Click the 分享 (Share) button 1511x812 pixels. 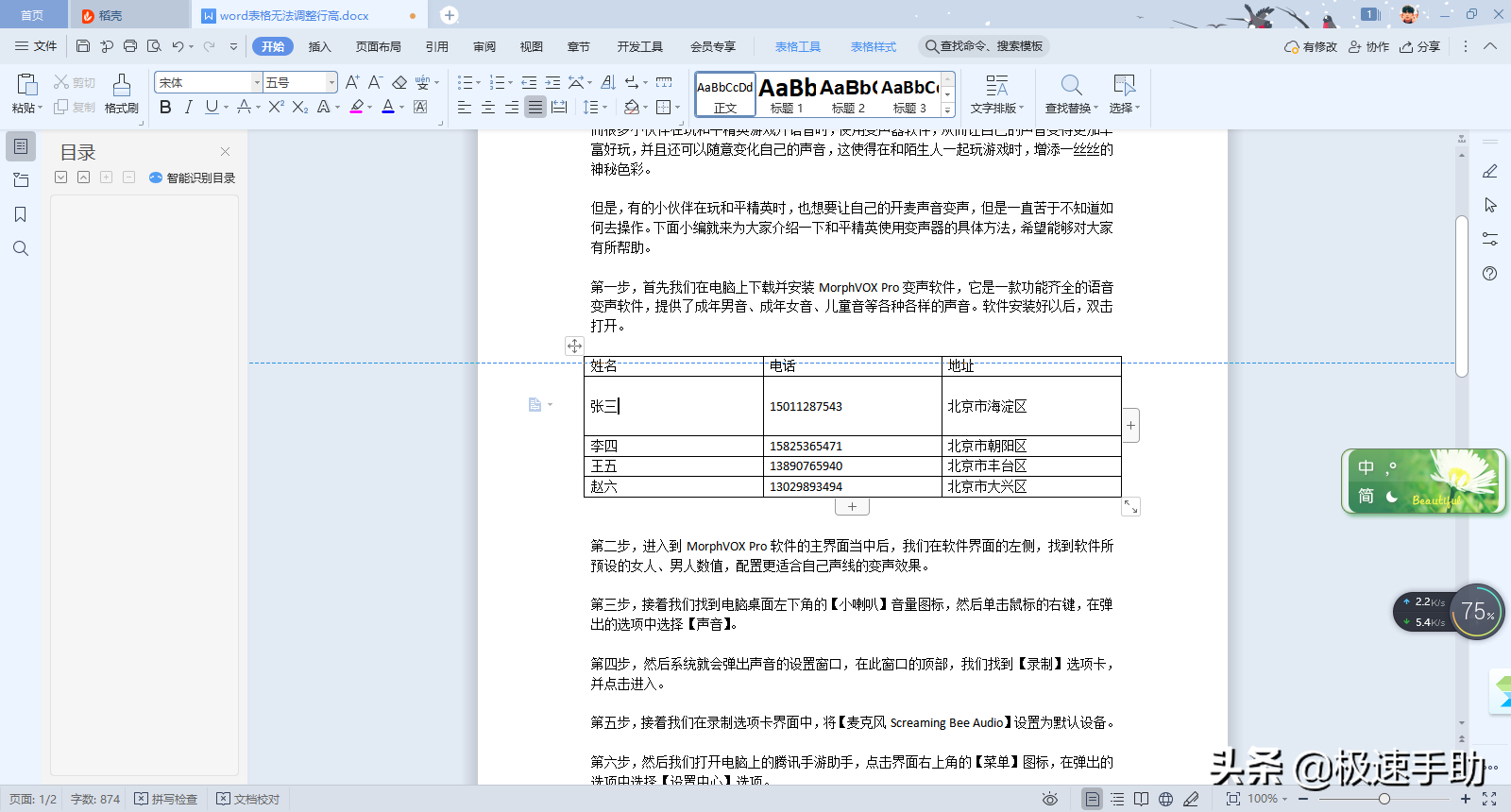pyautogui.click(x=1420, y=46)
